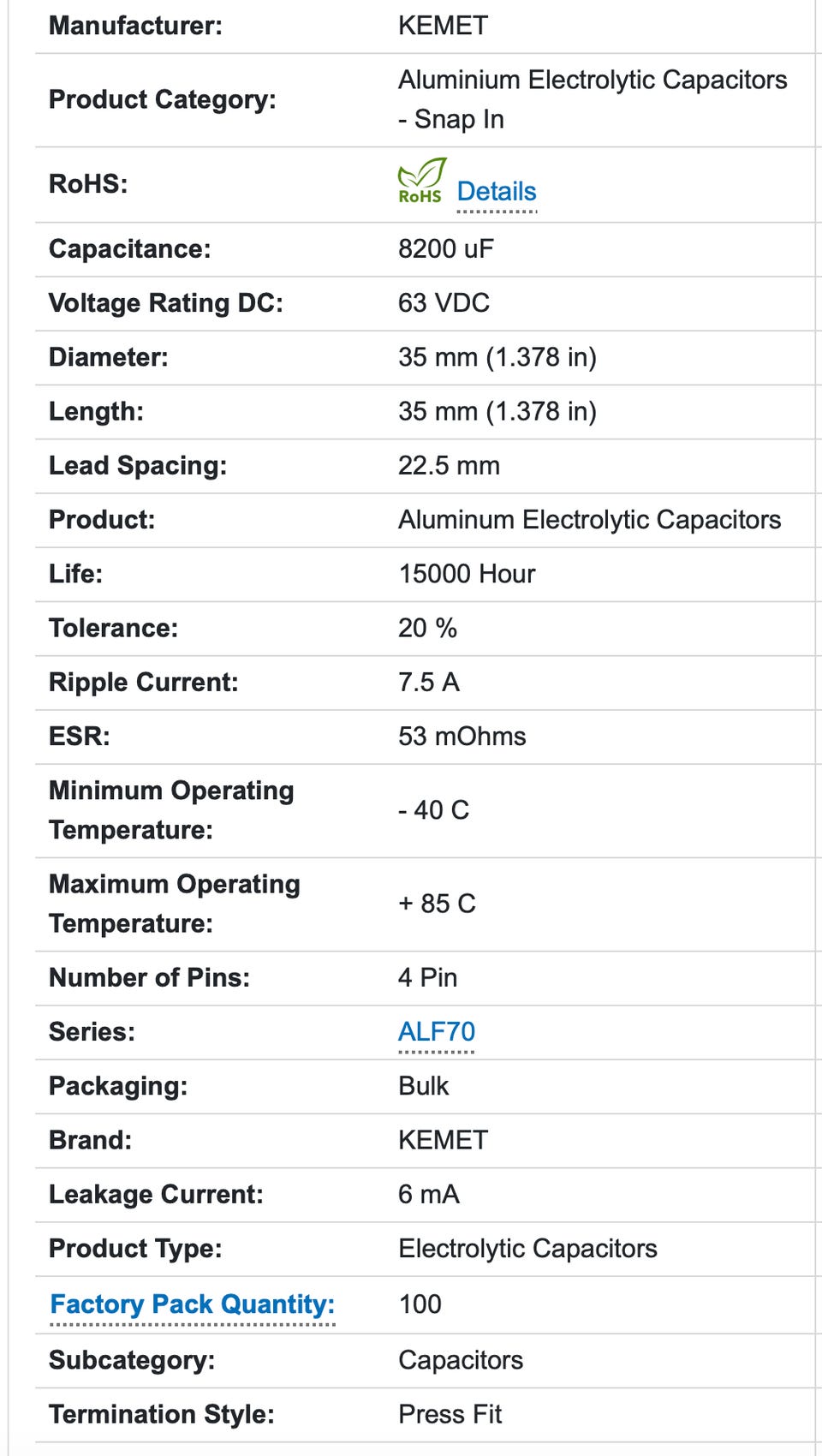Click the 4 Pin value

[x=427, y=977]
